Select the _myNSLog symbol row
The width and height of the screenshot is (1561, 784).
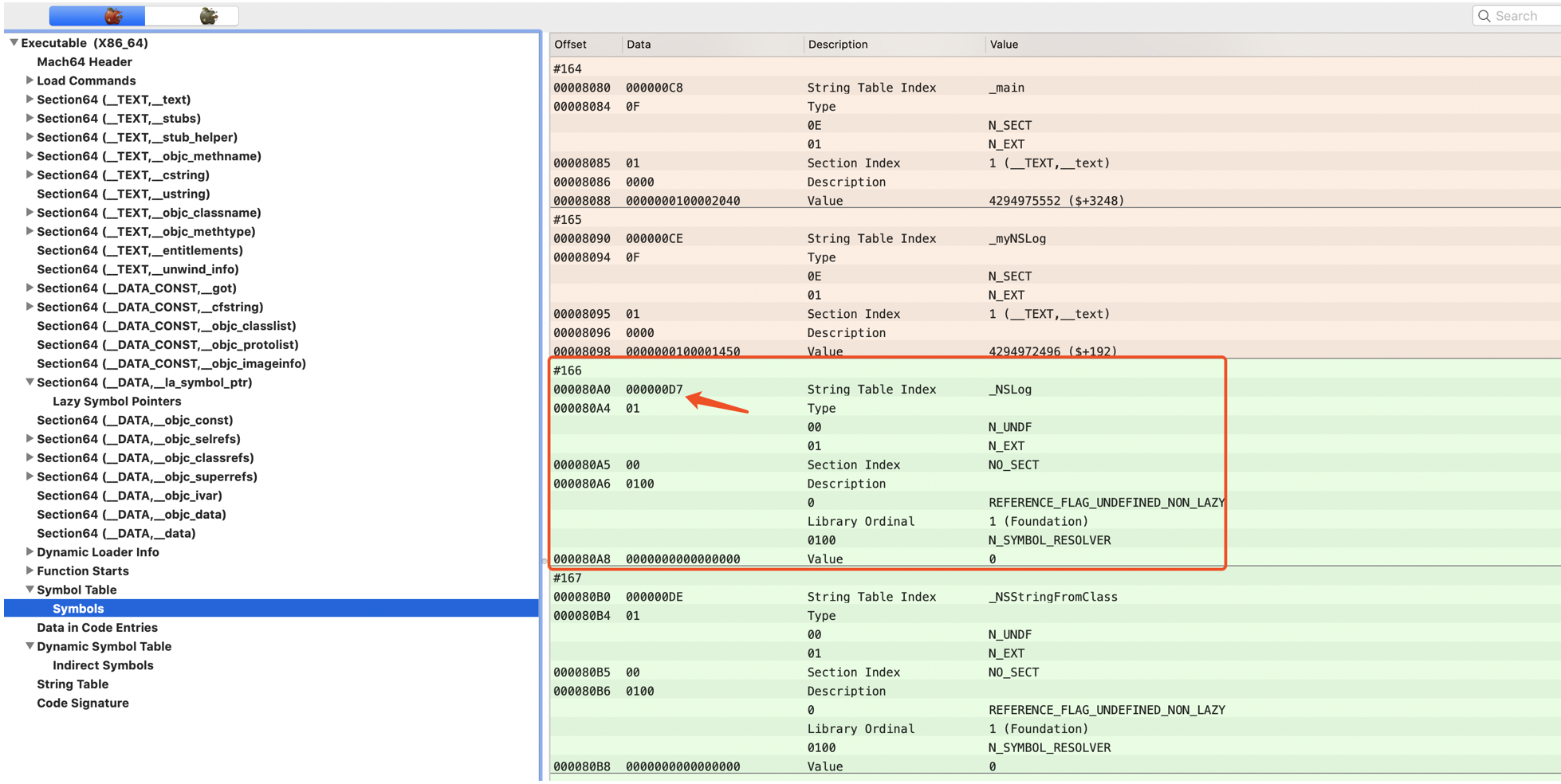(1055, 238)
